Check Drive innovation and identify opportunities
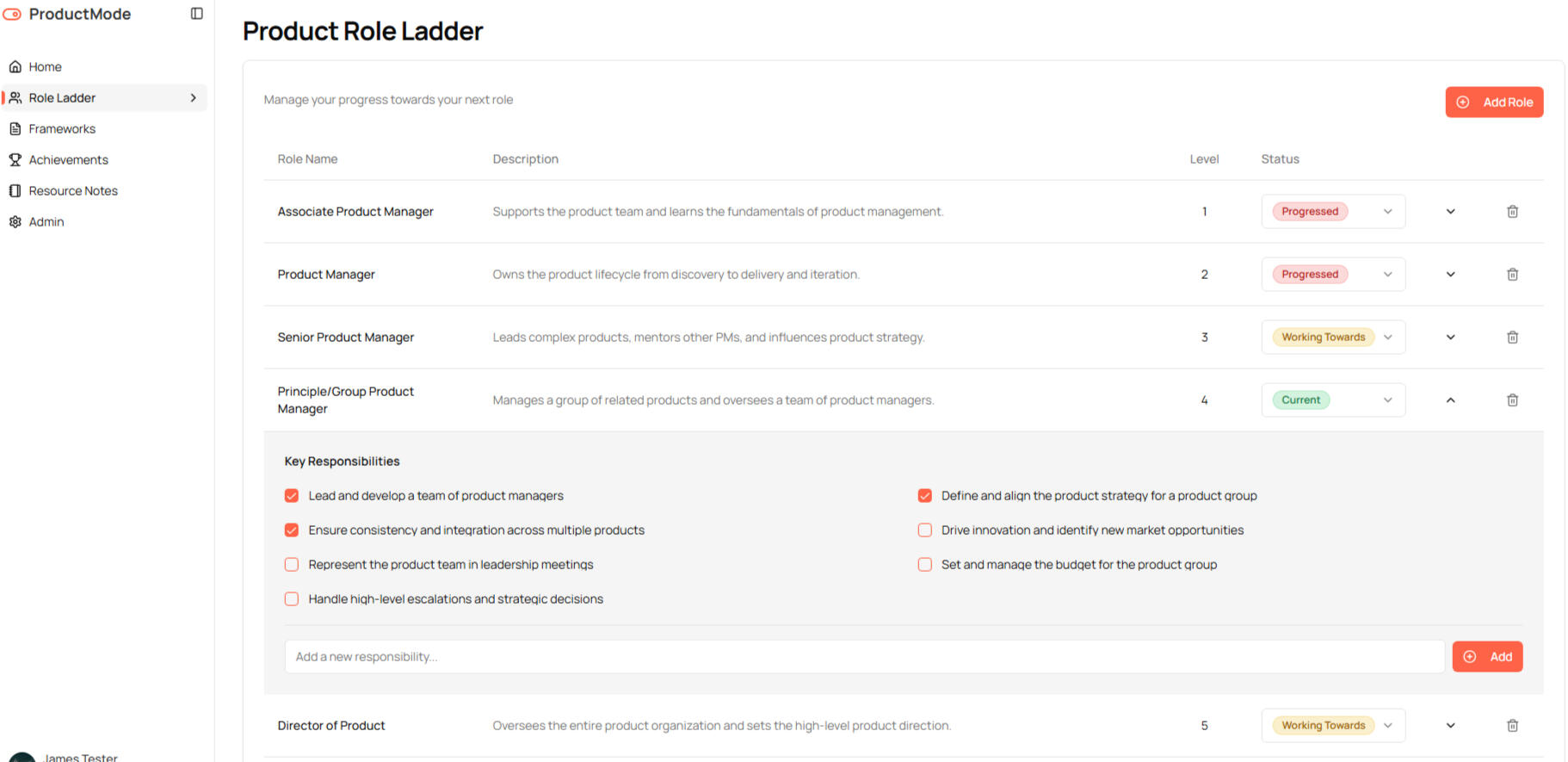Viewport: 1568px width, 762px height. [x=925, y=530]
